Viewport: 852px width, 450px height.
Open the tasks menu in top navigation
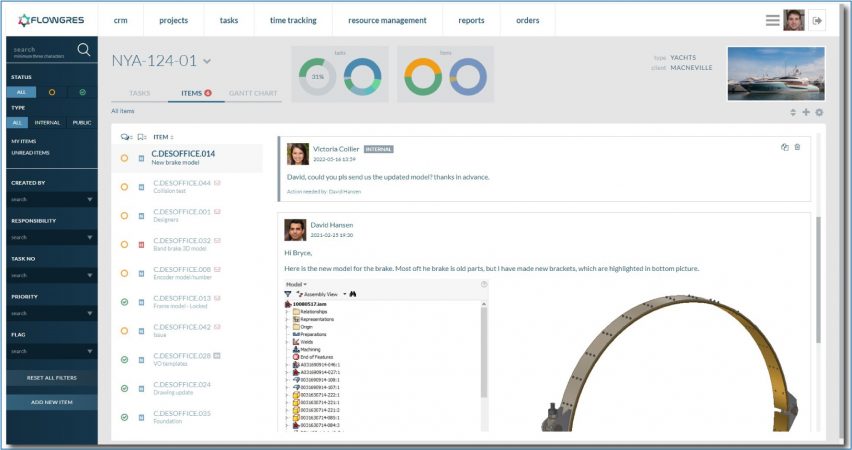pos(229,20)
